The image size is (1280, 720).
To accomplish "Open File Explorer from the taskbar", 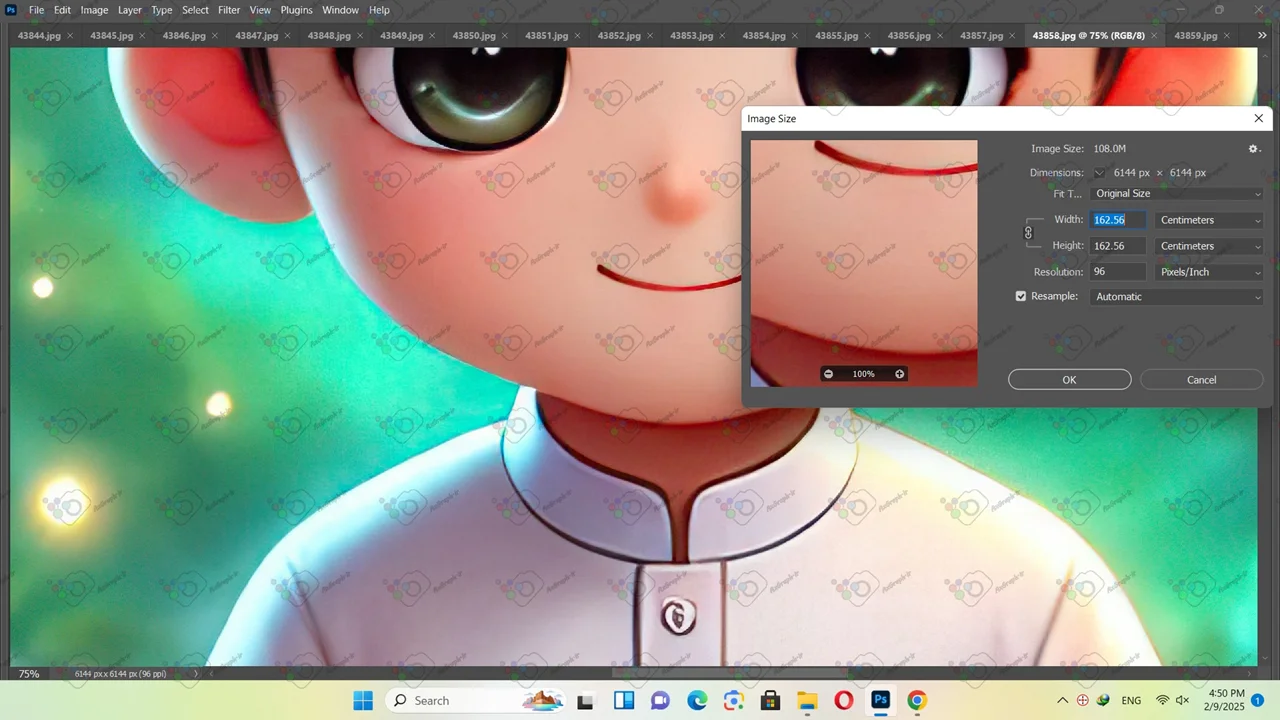I will [x=807, y=700].
